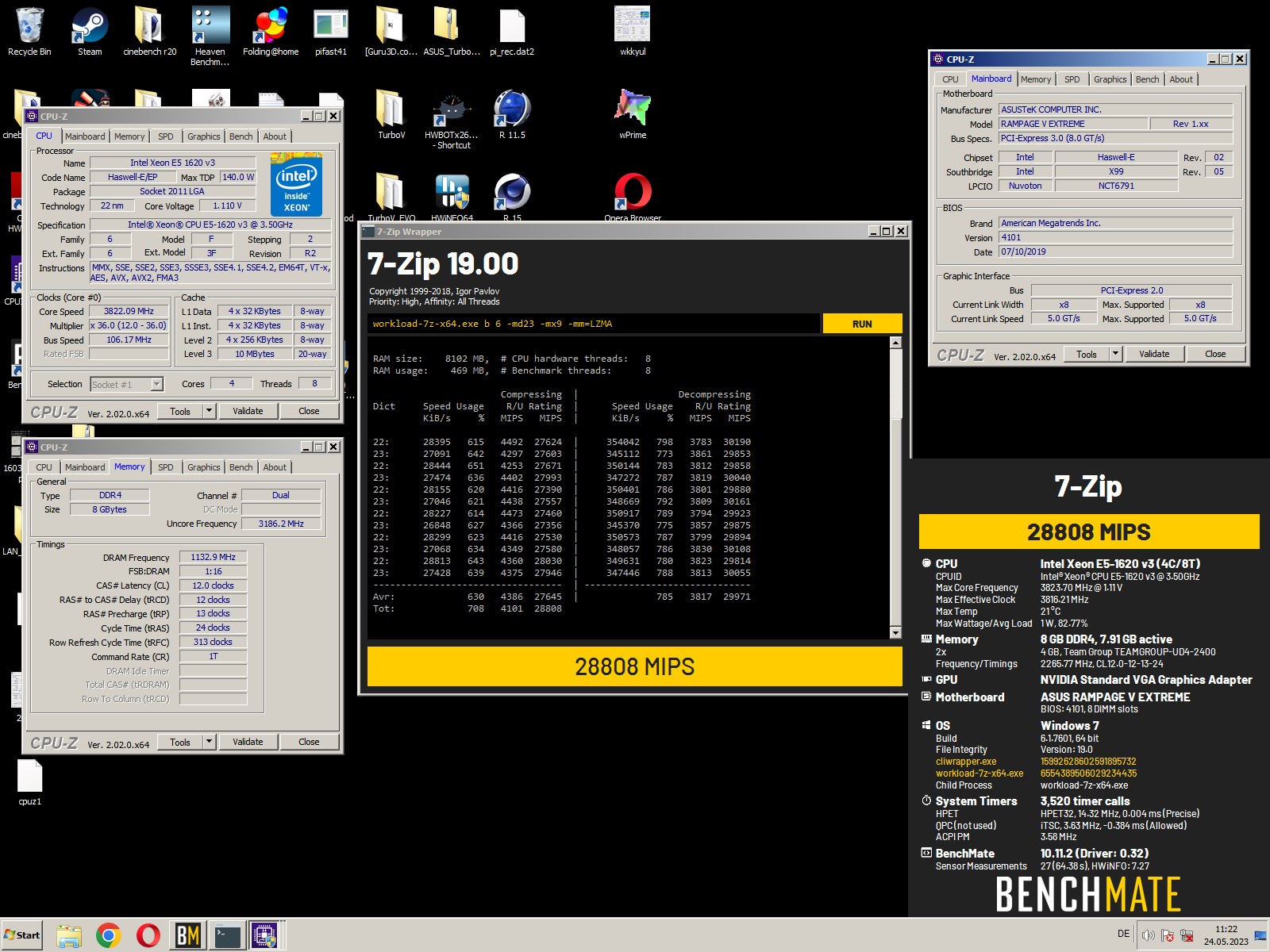Click the yellow 28808 MIPS result bar

[634, 666]
